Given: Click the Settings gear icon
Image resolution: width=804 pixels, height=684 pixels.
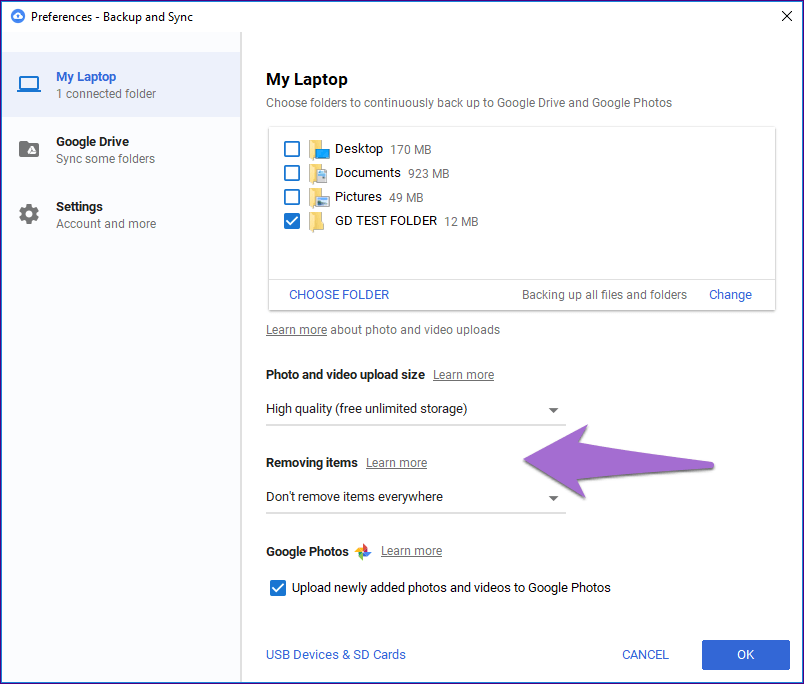Looking at the screenshot, I should pos(29,214).
